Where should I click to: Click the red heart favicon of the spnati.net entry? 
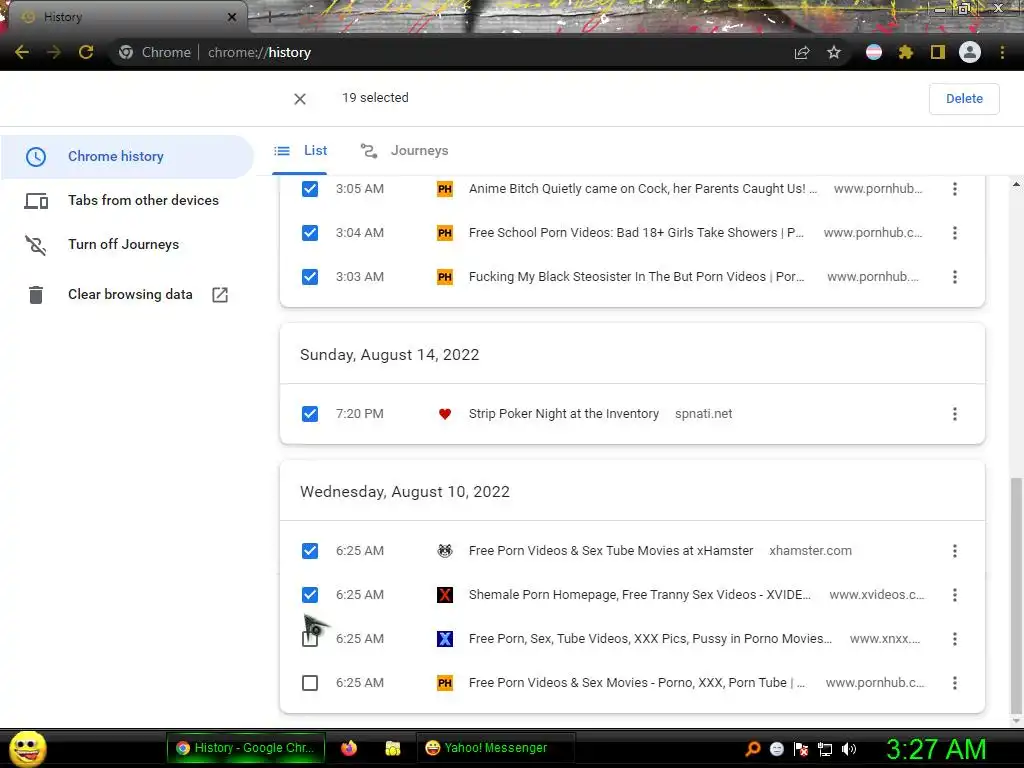[x=445, y=414]
